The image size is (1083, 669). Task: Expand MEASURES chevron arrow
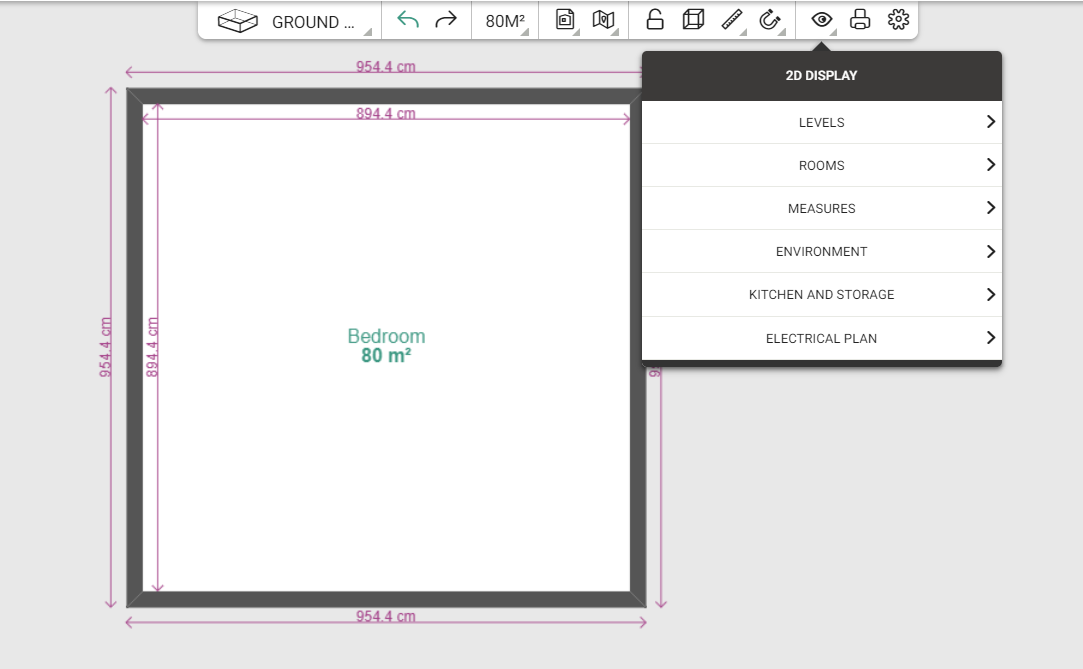tap(991, 208)
